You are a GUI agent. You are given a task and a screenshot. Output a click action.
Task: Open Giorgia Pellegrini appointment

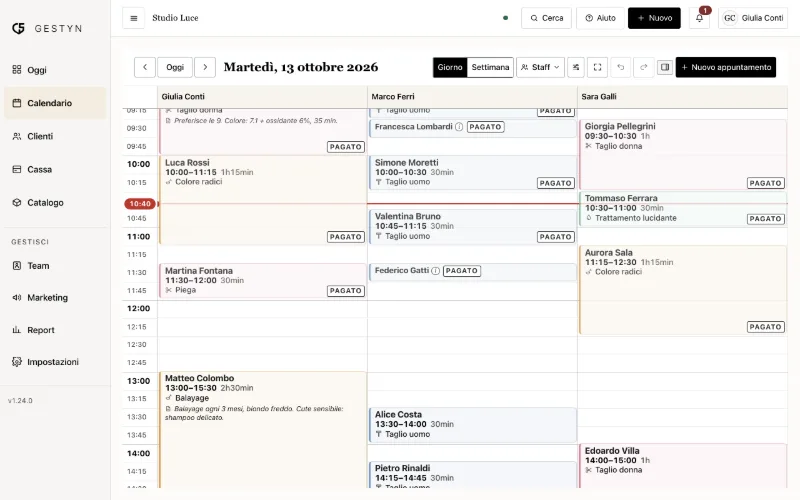[683, 155]
